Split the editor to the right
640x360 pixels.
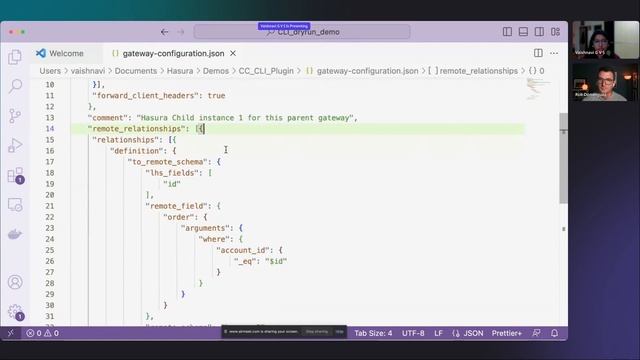tap(538, 53)
